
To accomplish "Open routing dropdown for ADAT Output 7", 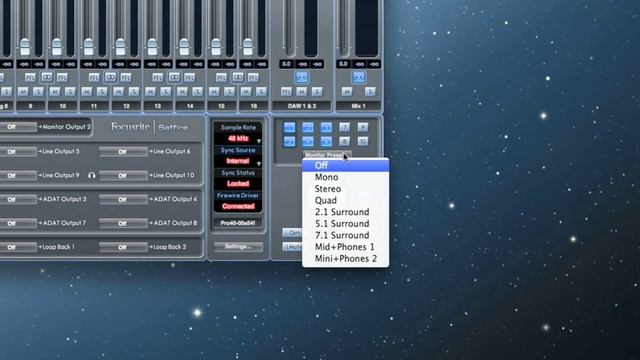I will pyautogui.click(x=18, y=223).
